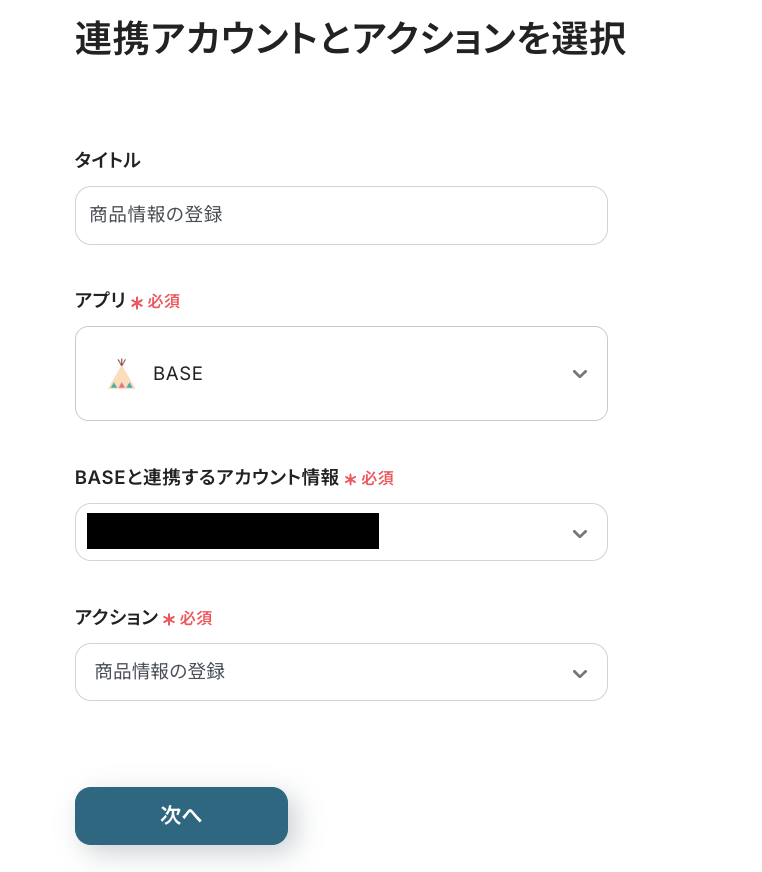Click the BASE tent logo icon
Image resolution: width=762 pixels, height=872 pixels.
click(121, 374)
